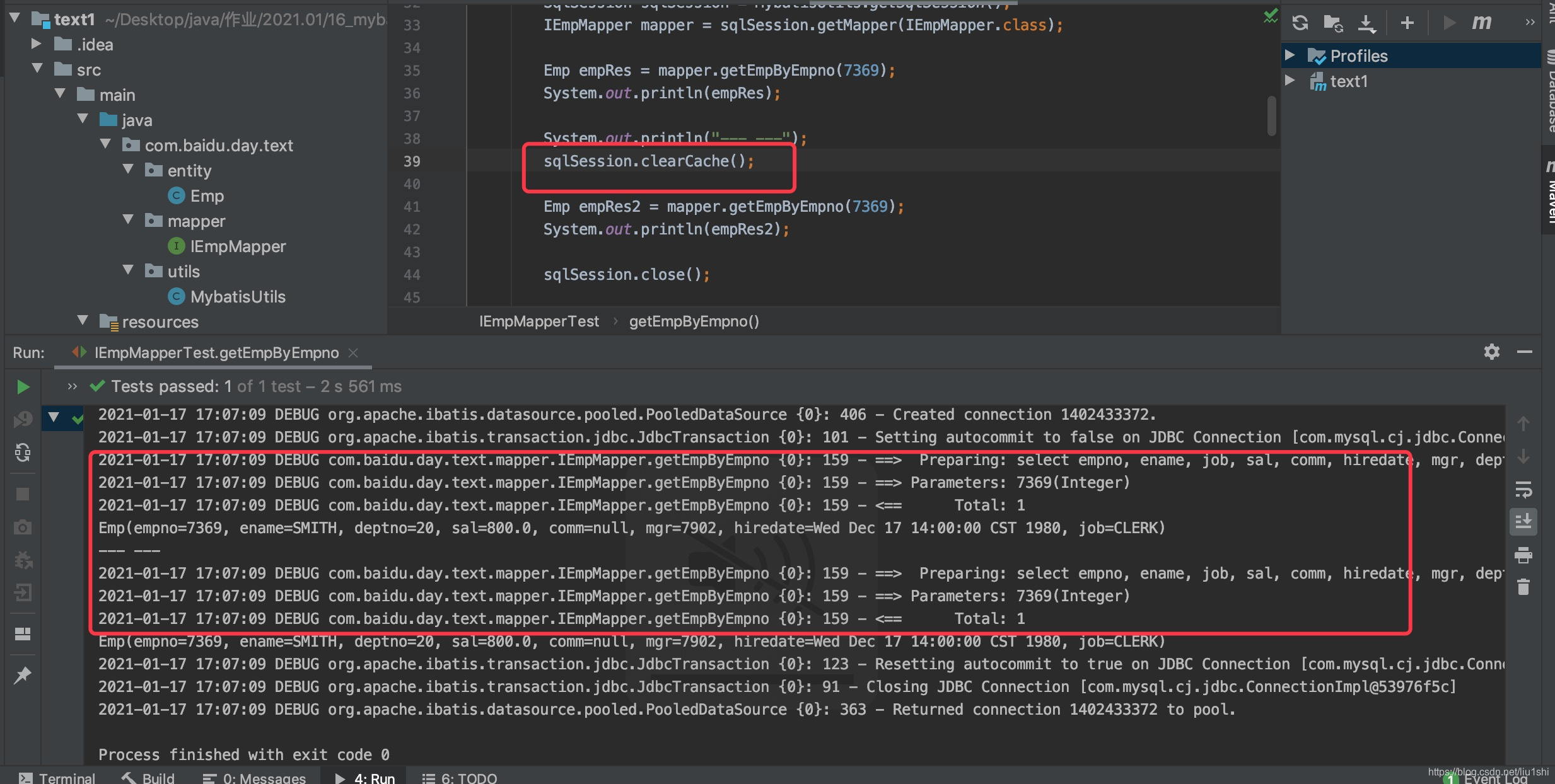Viewport: 1555px width, 784px height.
Task: Open MybatisUtils class in project tree
Action: coord(237,297)
